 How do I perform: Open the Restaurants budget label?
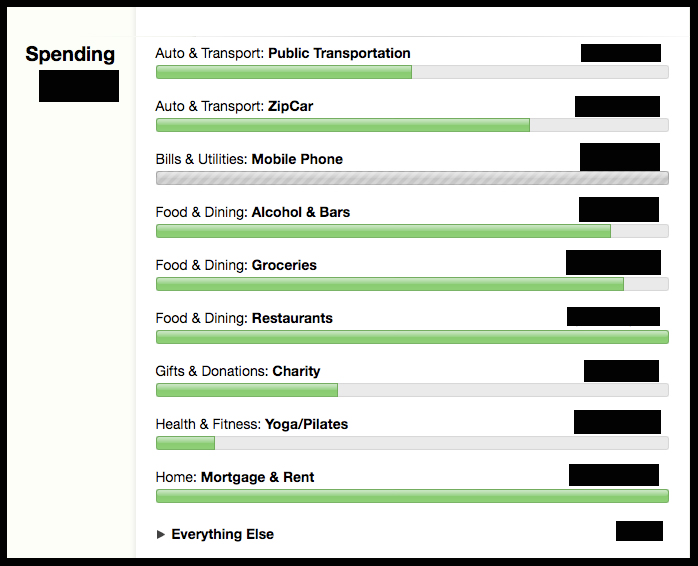click(x=244, y=318)
